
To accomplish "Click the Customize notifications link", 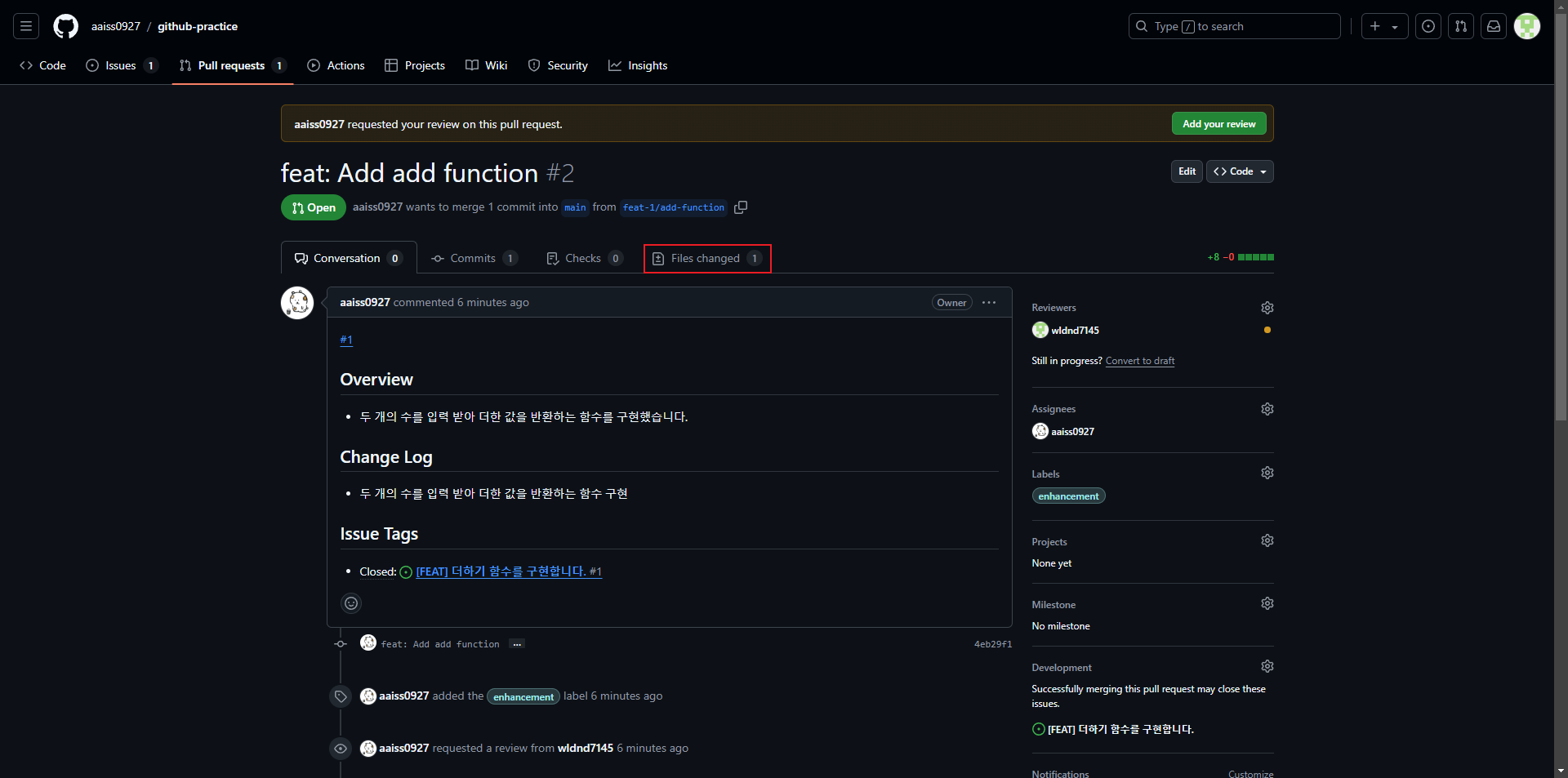I will pos(1251,774).
